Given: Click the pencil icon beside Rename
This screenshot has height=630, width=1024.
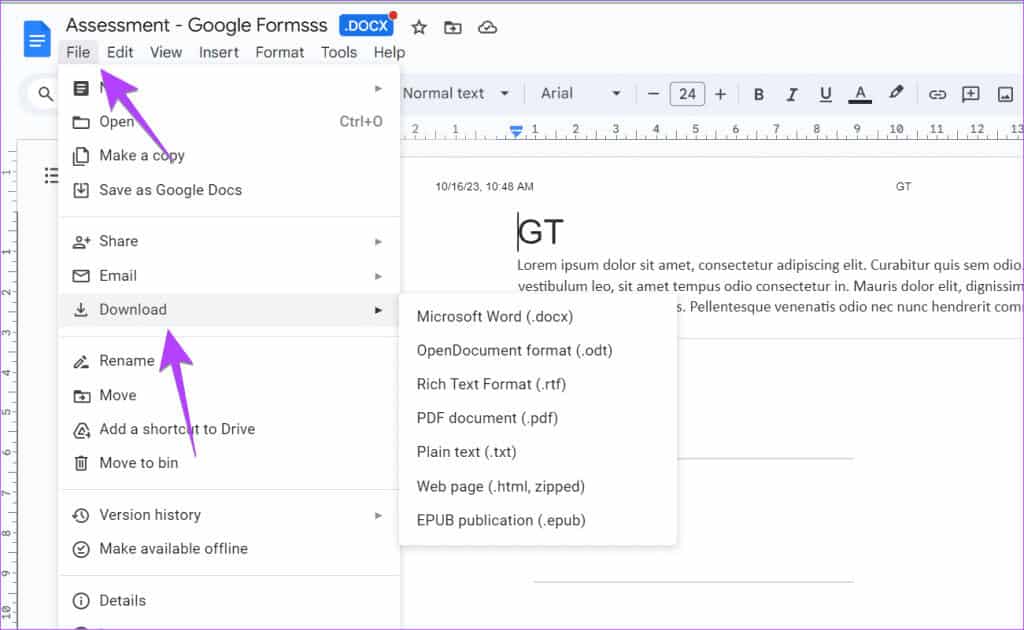Looking at the screenshot, I should [81, 362].
